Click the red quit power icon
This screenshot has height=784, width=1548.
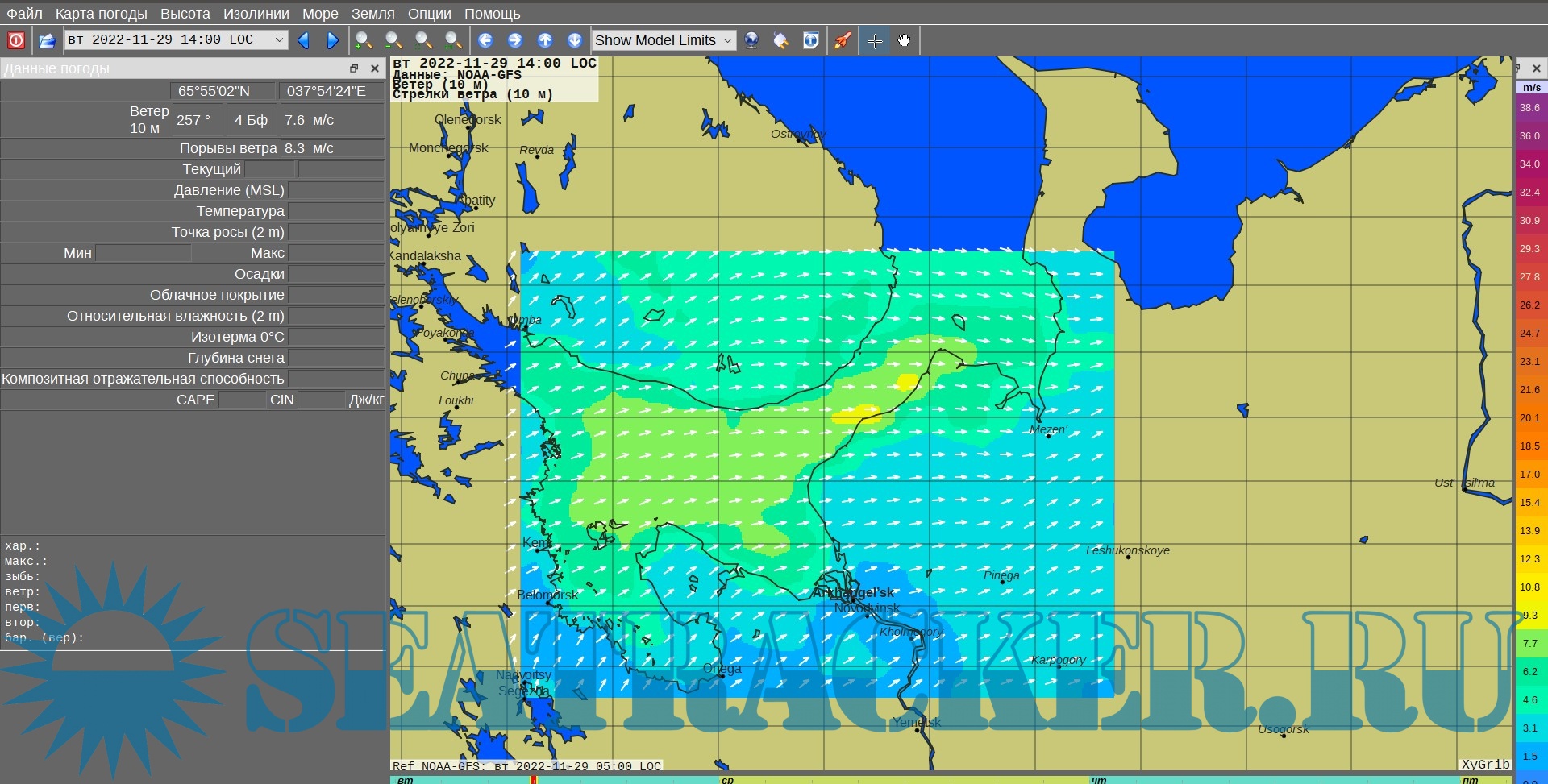point(15,40)
